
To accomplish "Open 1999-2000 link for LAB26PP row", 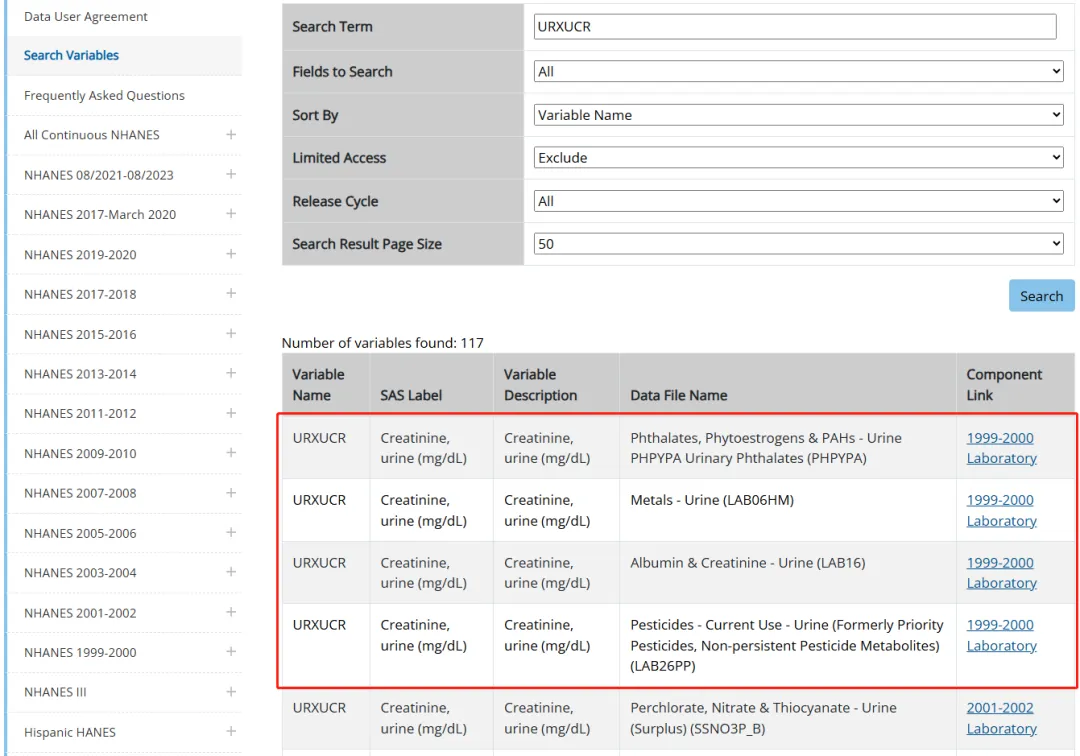I will pos(999,624).
